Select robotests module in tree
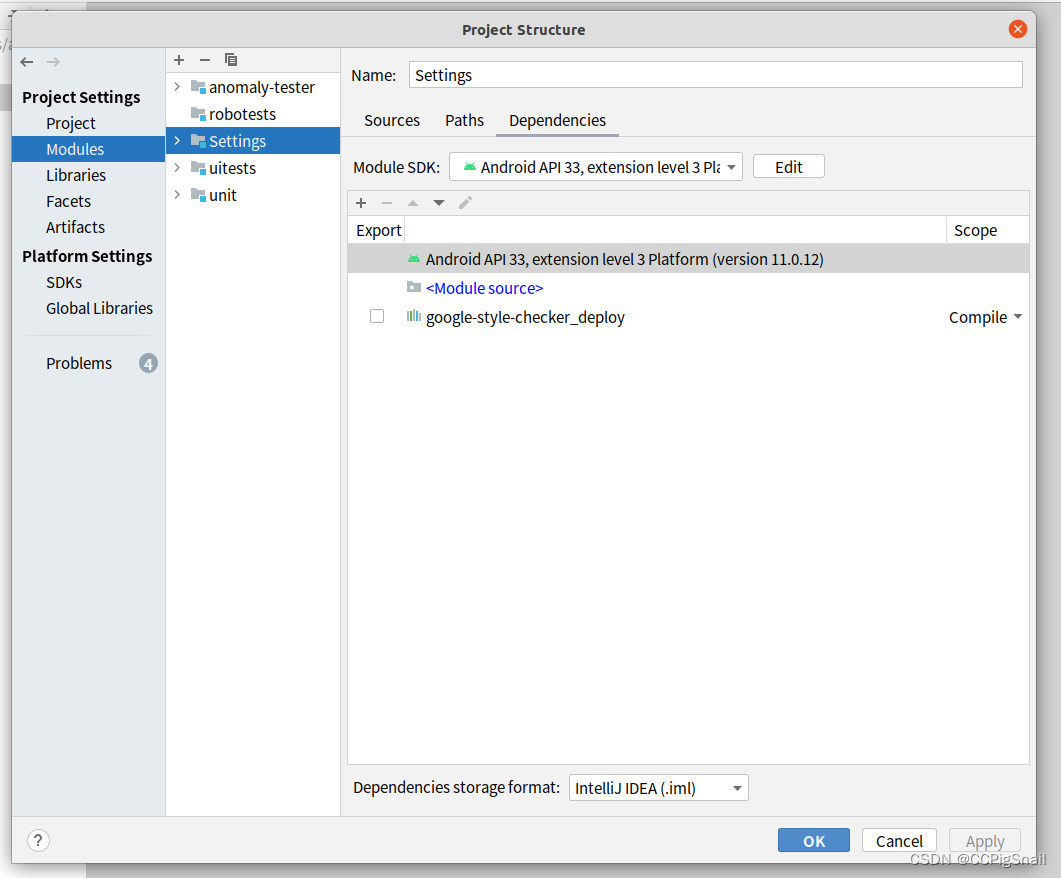 (x=242, y=114)
